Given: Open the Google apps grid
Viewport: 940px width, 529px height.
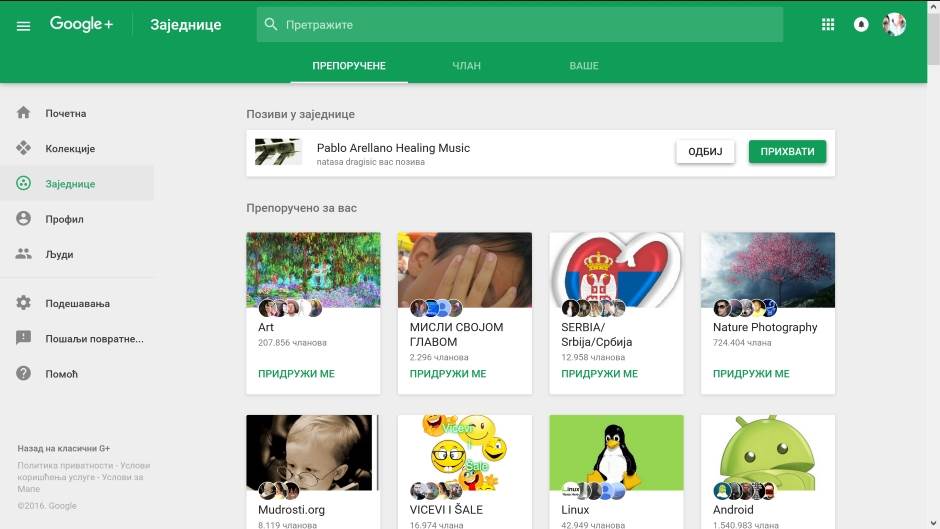Looking at the screenshot, I should [827, 25].
